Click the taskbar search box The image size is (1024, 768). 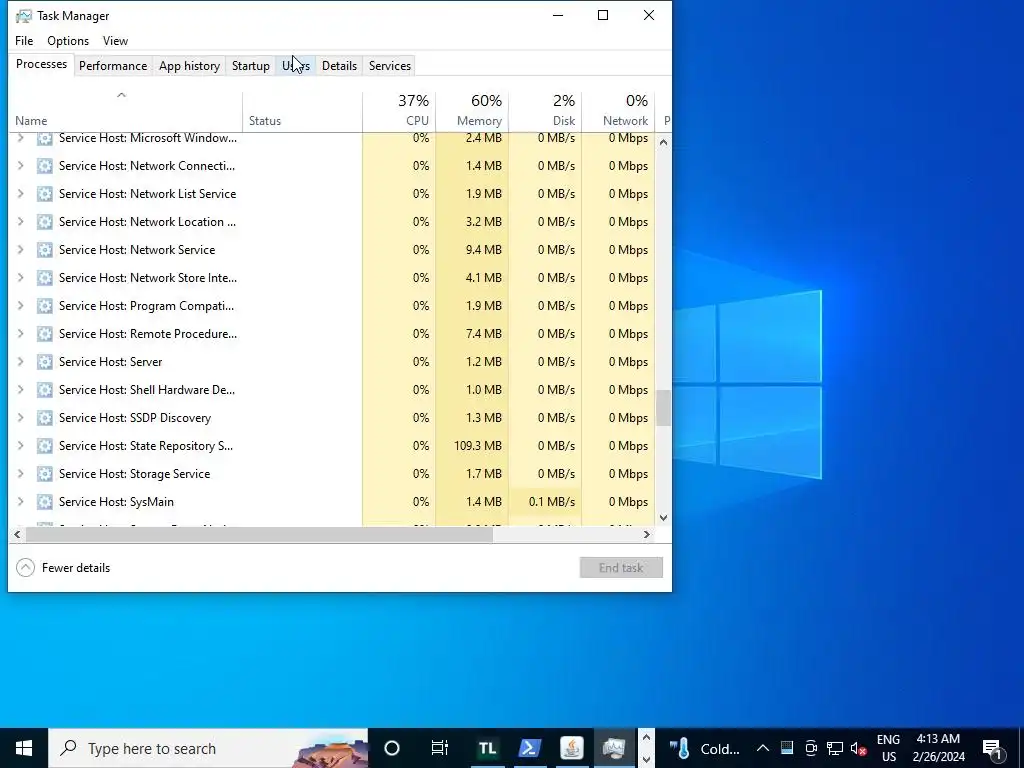[208, 748]
